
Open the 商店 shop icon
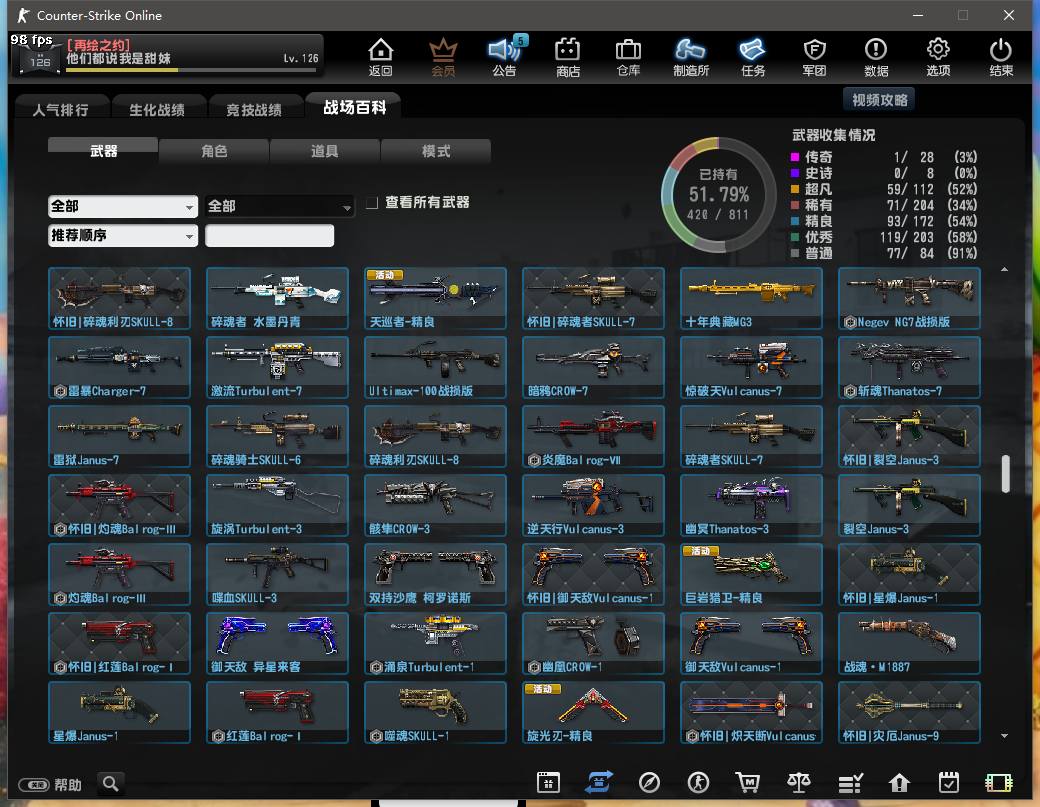(x=568, y=56)
